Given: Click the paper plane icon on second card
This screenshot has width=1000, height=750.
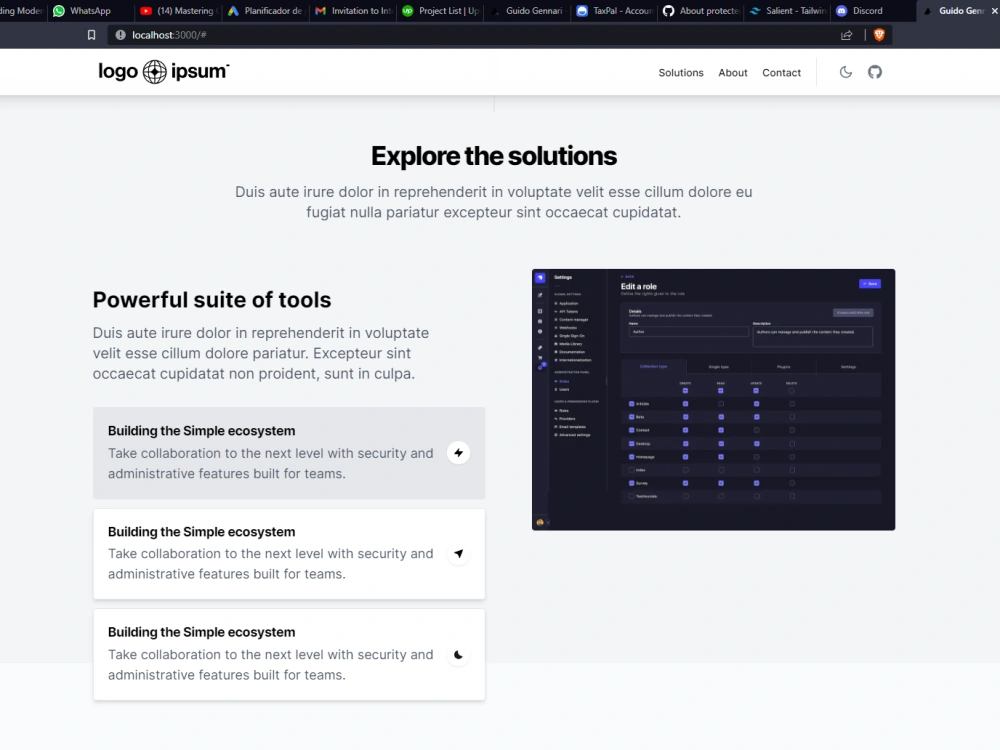Looking at the screenshot, I should coord(459,554).
